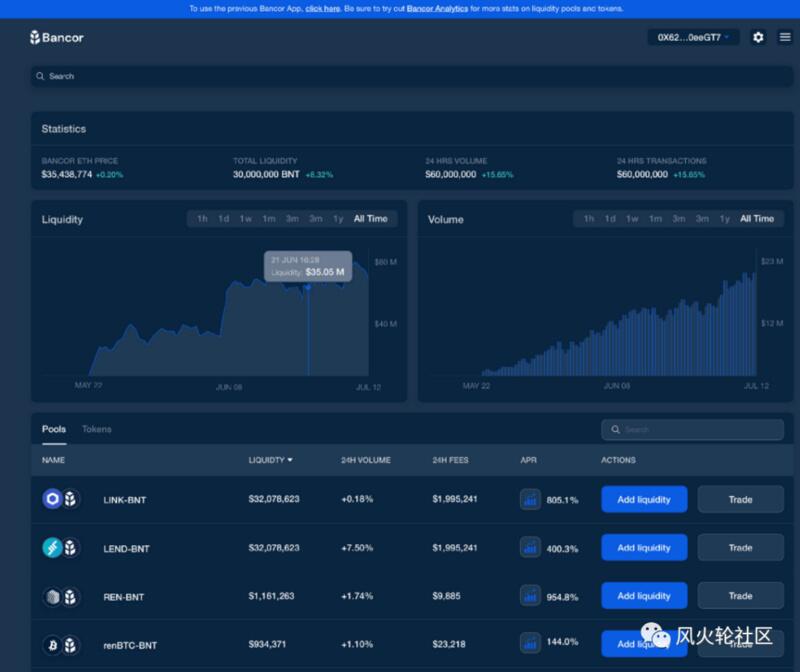Click the $23,218 fees value
Image resolution: width=800 pixels, height=672 pixels.
click(x=448, y=644)
